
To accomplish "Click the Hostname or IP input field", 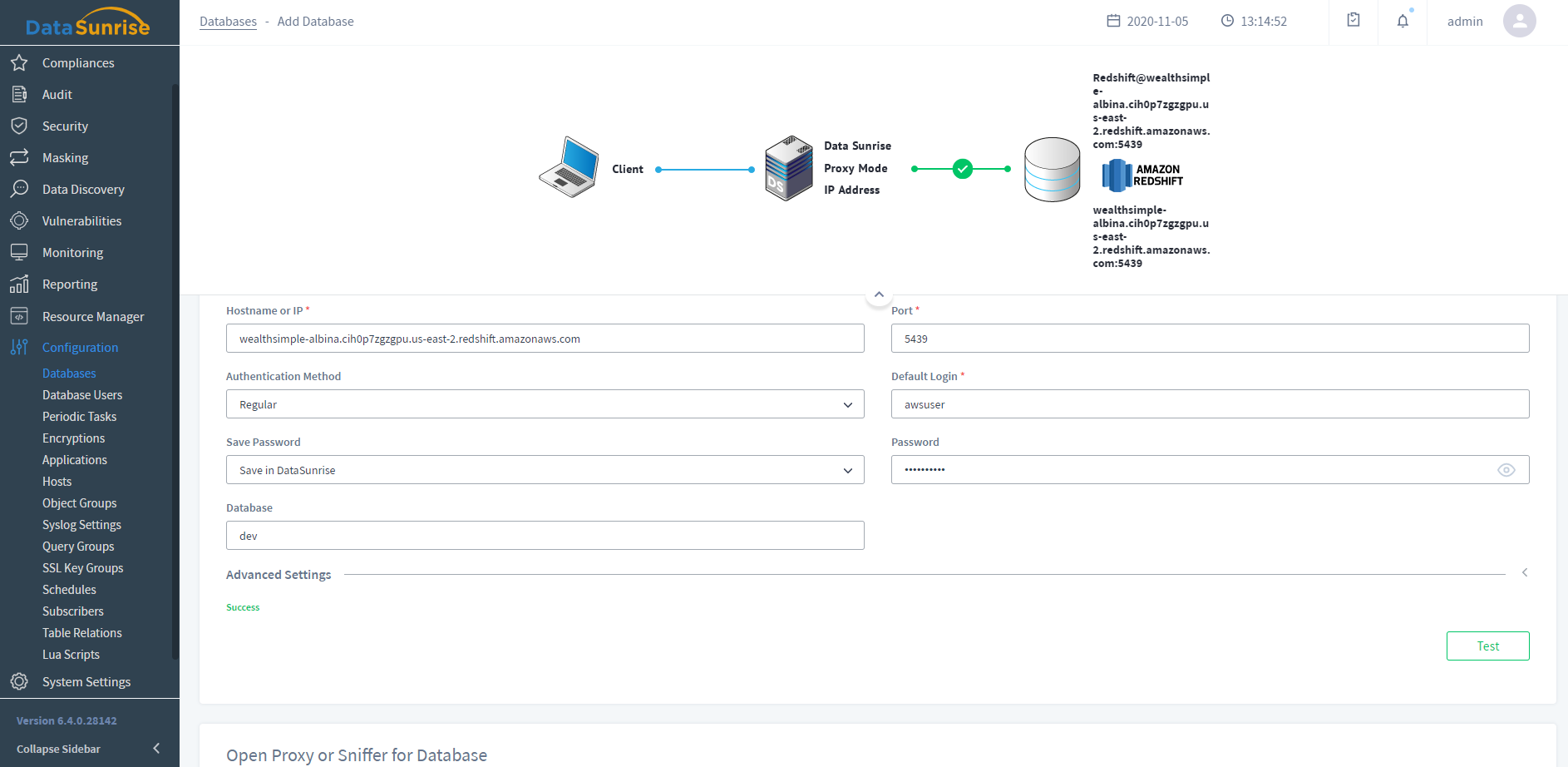I will click(545, 339).
